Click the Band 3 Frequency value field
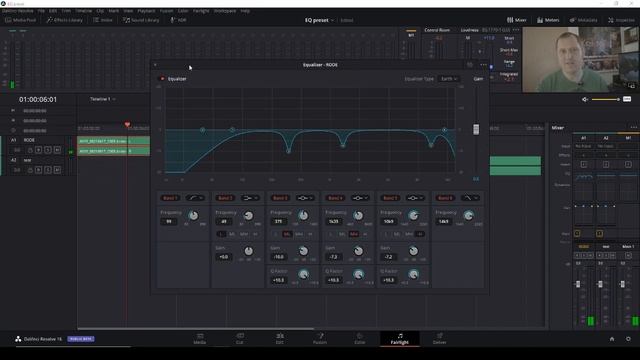Image resolution: width=640 pixels, height=360 pixels. pyautogui.click(x=278, y=222)
